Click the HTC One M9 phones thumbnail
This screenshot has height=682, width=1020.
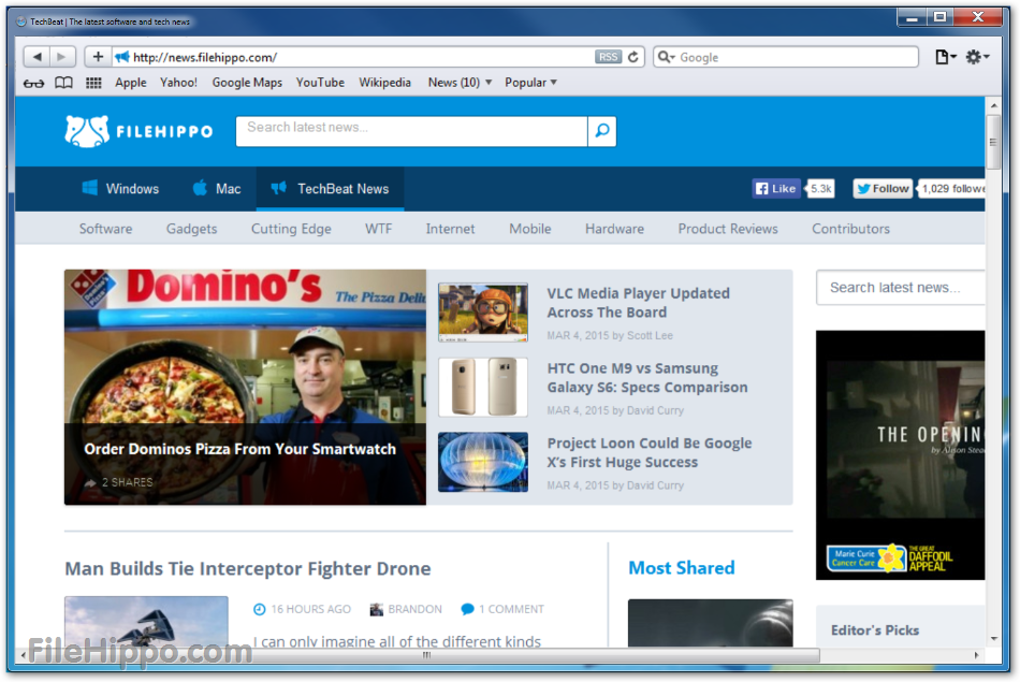pos(483,387)
